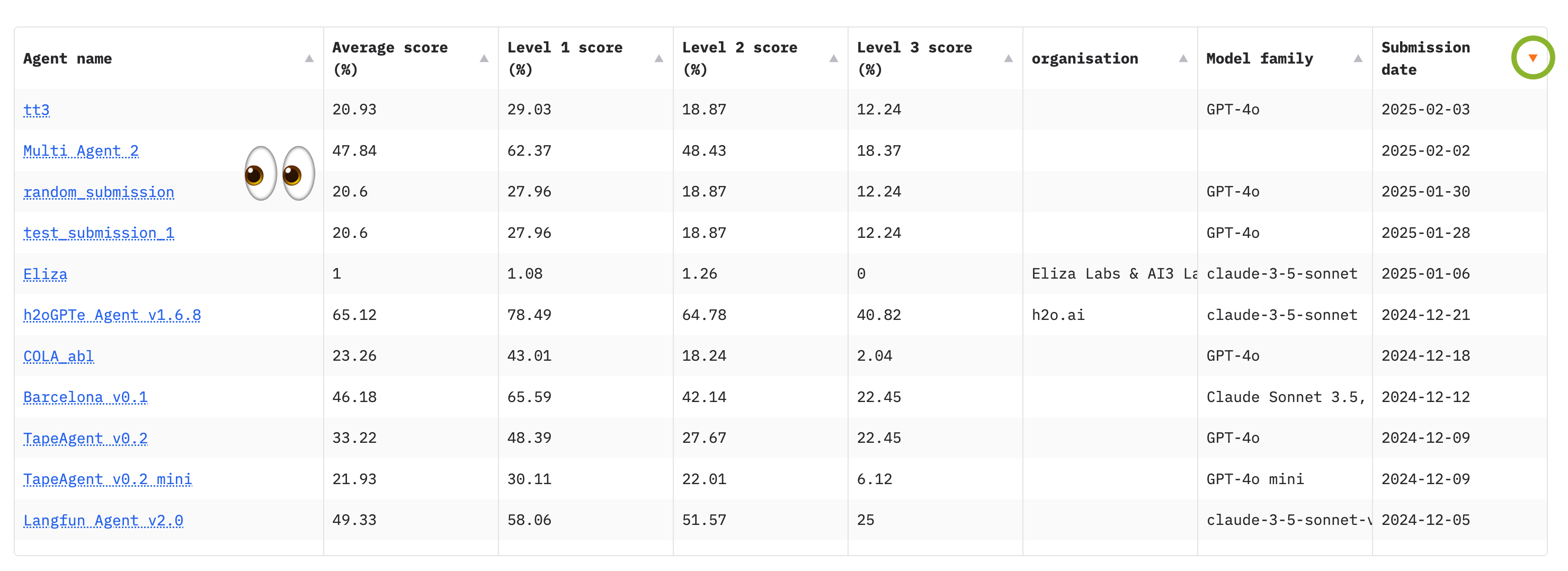Open h2oGPTe Agent v1.6.8 link

(112, 315)
